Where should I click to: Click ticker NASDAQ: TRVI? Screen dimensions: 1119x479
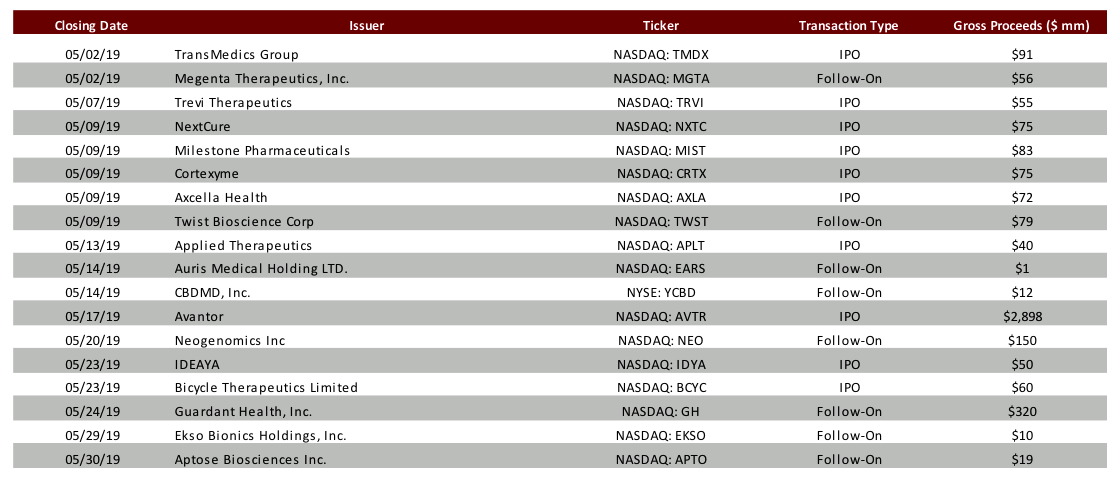(x=660, y=102)
